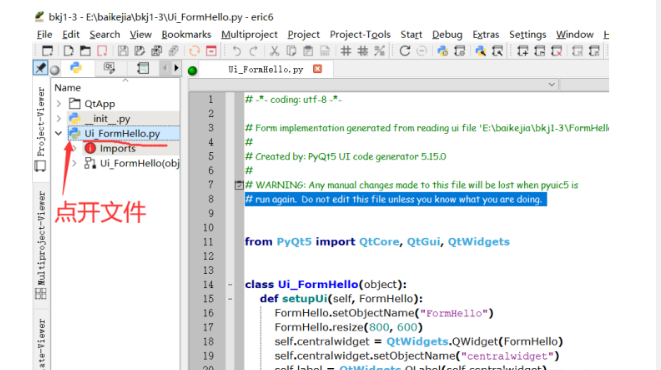The height and width of the screenshot is (370, 661).
Task: Click the Debug Project magnifier icon
Action: coord(497,51)
